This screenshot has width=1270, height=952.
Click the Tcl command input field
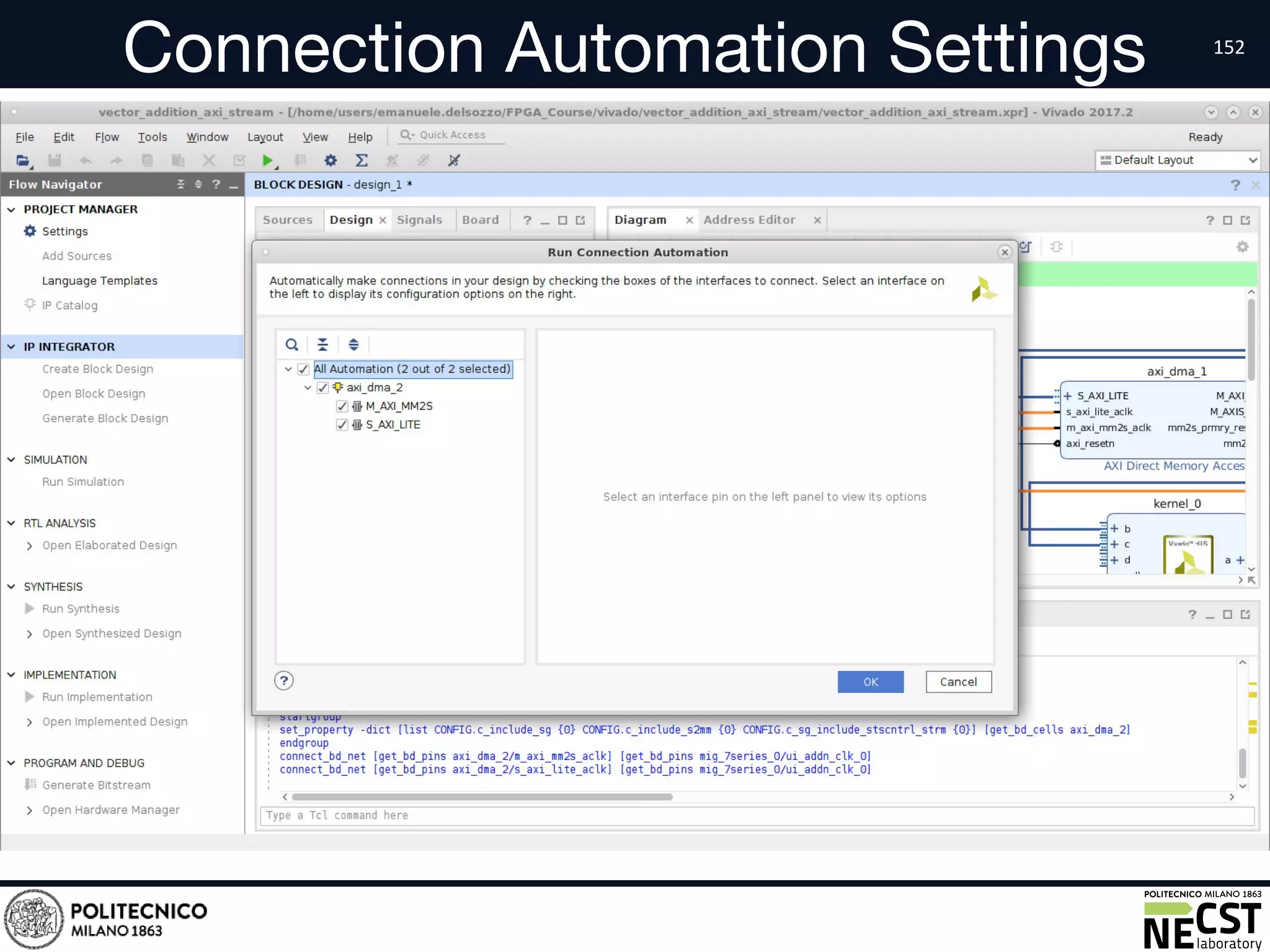[758, 816]
